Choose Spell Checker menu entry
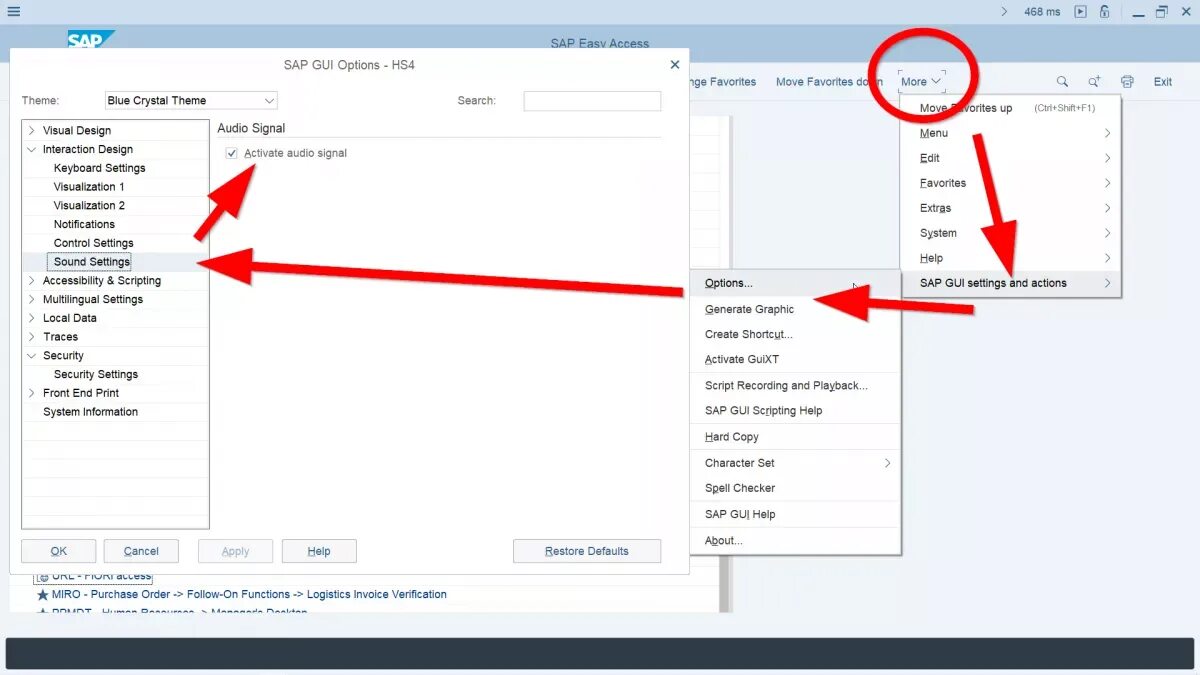The image size is (1200, 675). (796, 488)
